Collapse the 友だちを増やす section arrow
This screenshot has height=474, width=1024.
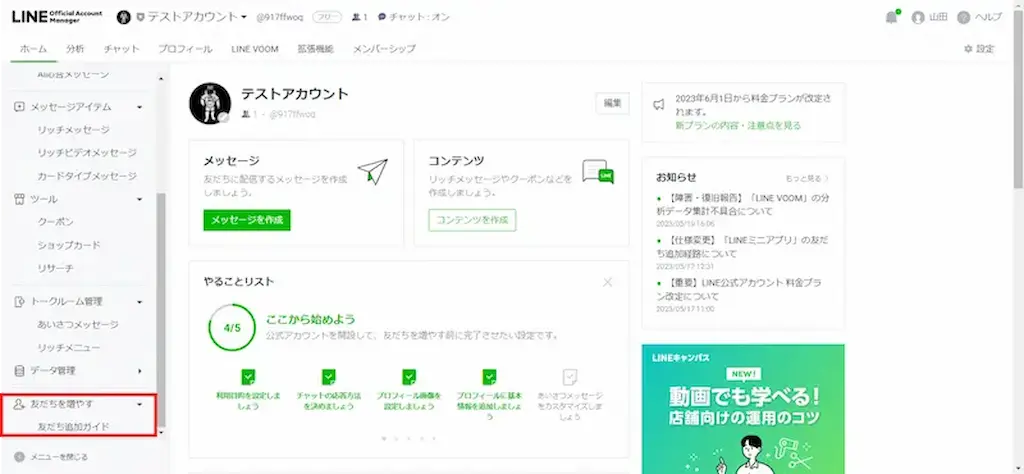point(140,405)
